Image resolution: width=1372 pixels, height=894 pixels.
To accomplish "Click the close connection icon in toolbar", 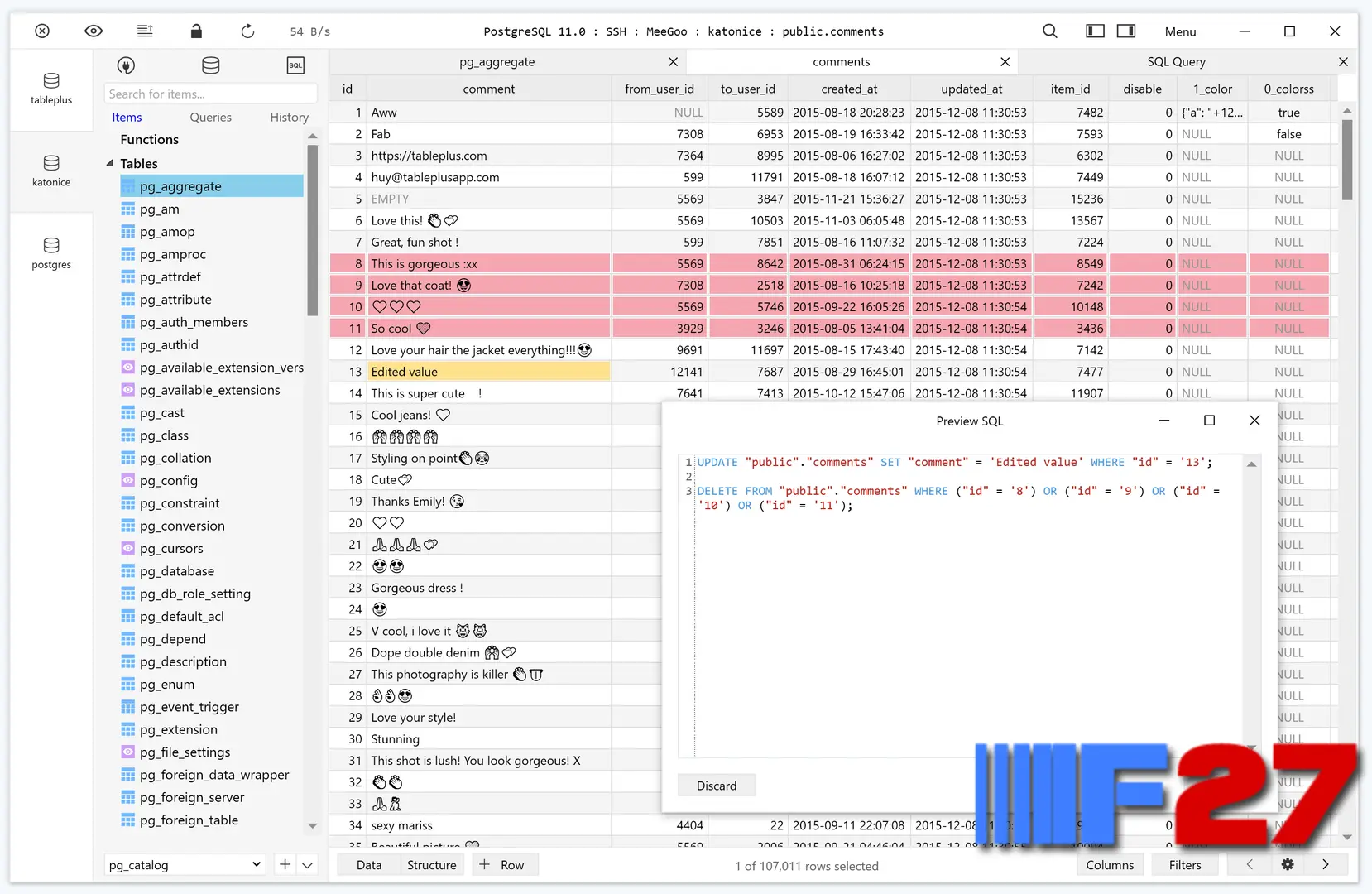I will point(42,31).
